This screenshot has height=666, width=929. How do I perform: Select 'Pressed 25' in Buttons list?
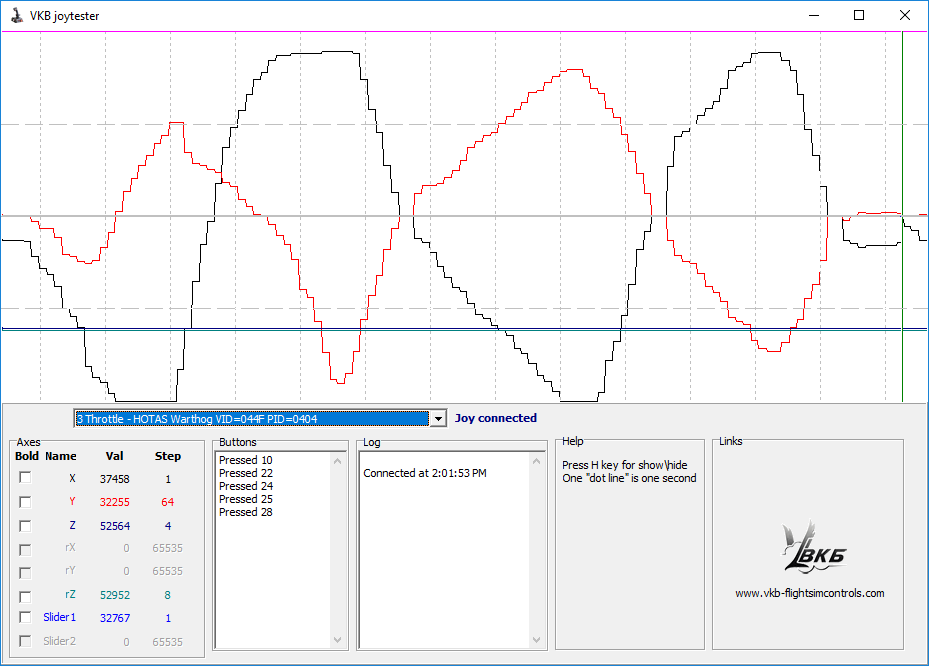245,499
